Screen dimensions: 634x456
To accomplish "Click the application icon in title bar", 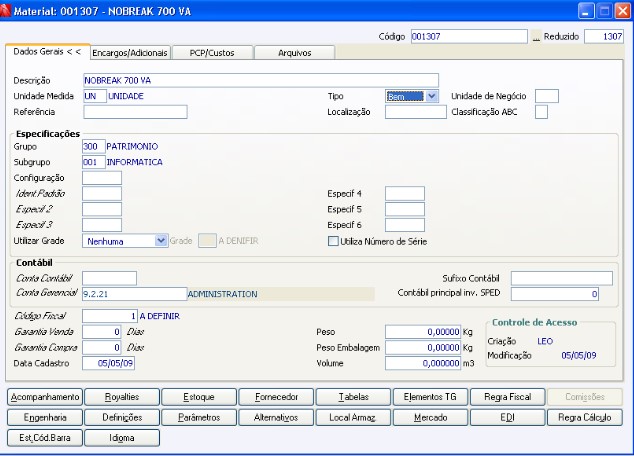I will pos(5,11).
